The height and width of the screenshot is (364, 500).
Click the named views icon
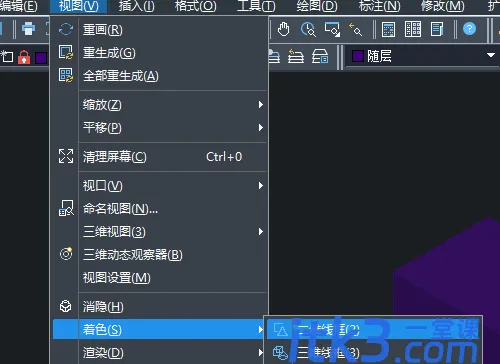(x=66, y=208)
